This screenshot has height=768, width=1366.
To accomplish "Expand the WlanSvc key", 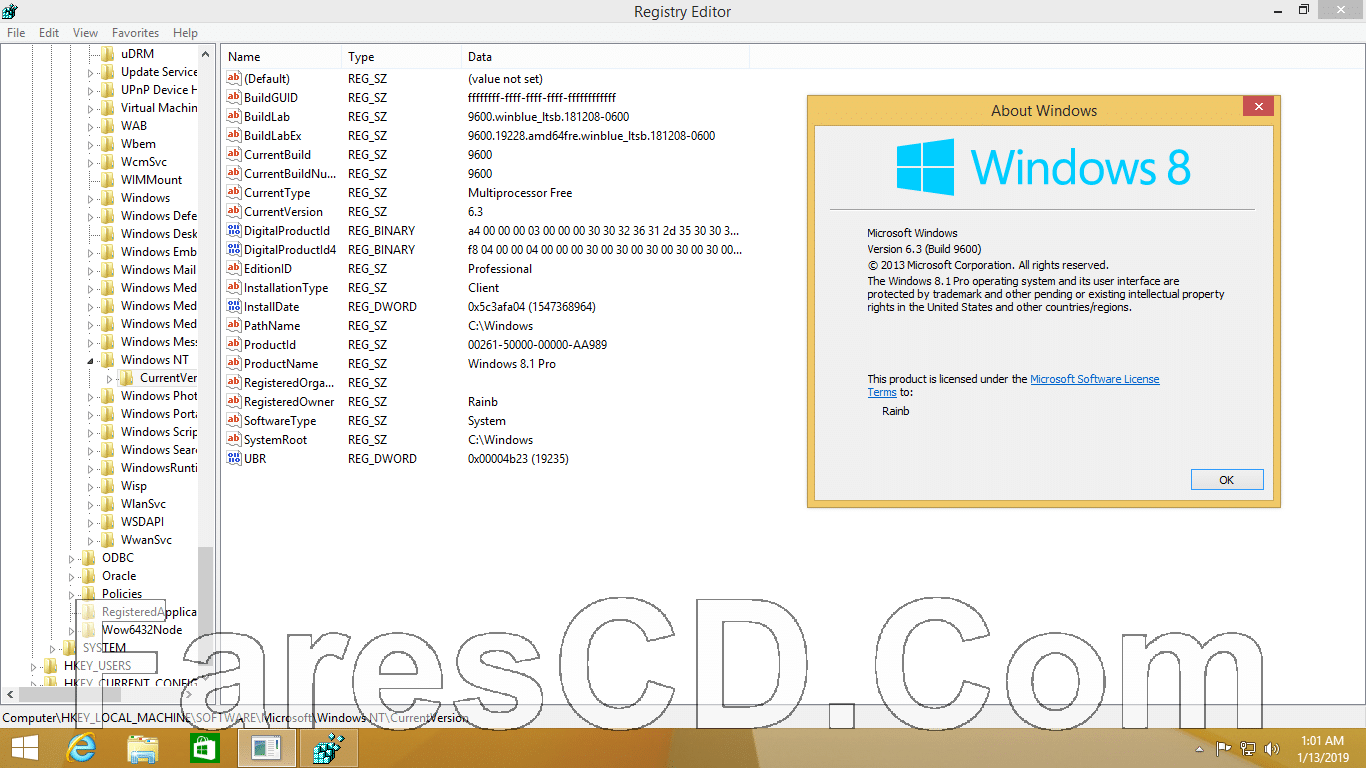I will click(90, 504).
